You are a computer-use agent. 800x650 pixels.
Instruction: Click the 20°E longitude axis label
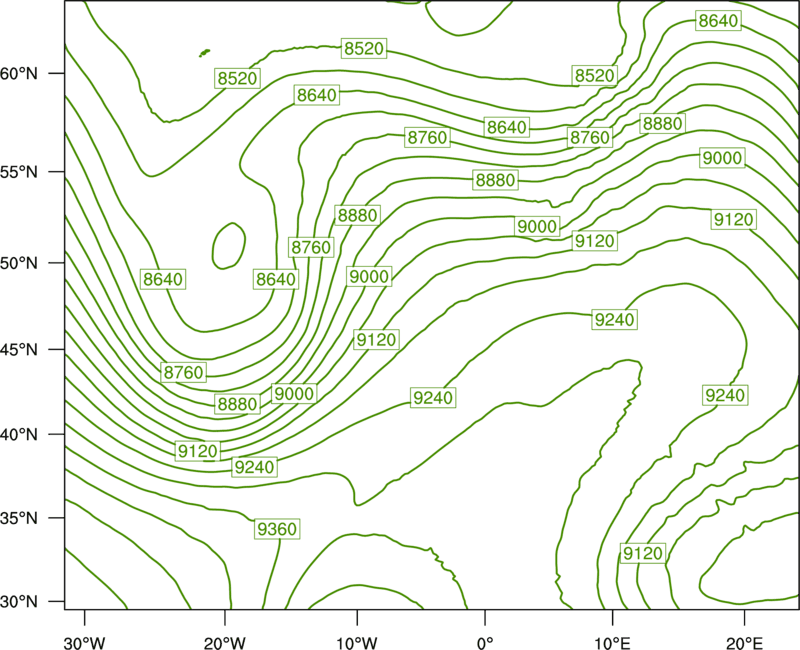(744, 643)
